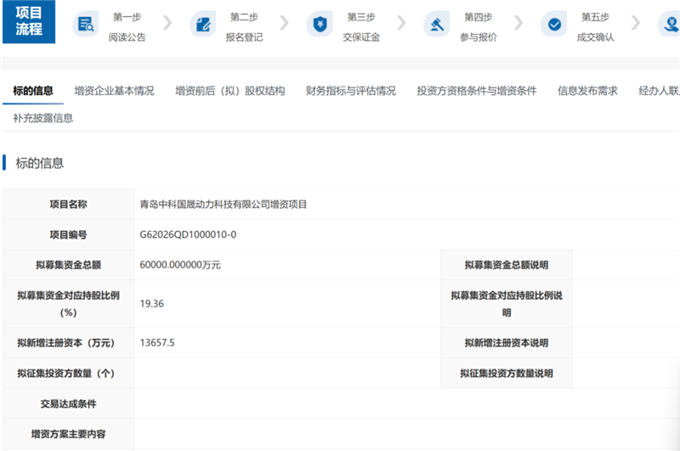The width and height of the screenshot is (680, 451).
Task: Click the shareholding ratio value 19.36
Action: tap(152, 304)
